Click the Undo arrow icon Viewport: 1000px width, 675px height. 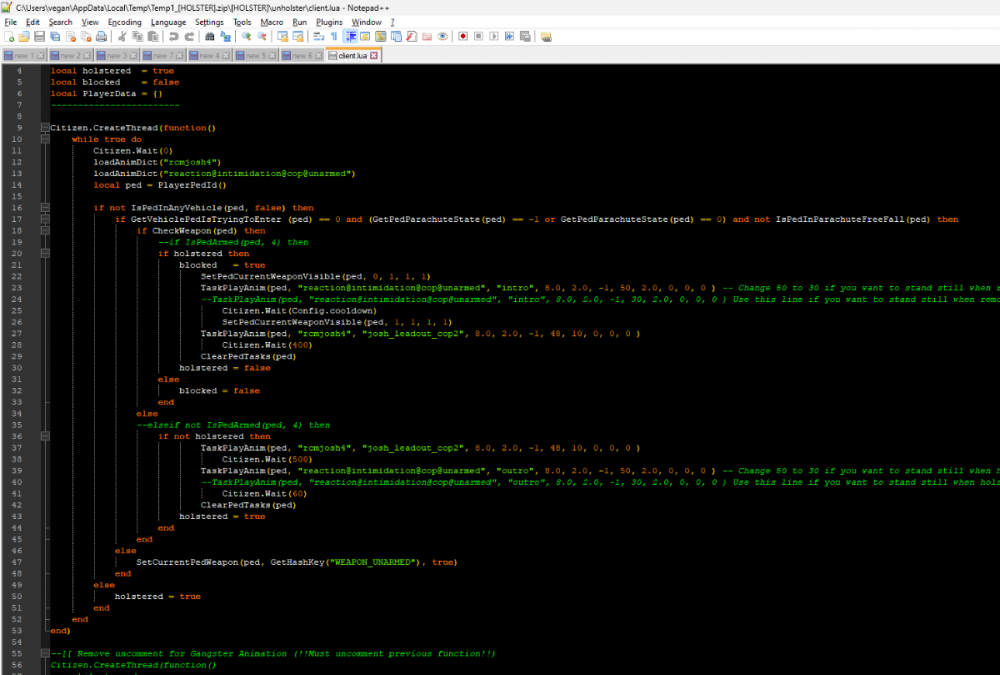pos(173,37)
